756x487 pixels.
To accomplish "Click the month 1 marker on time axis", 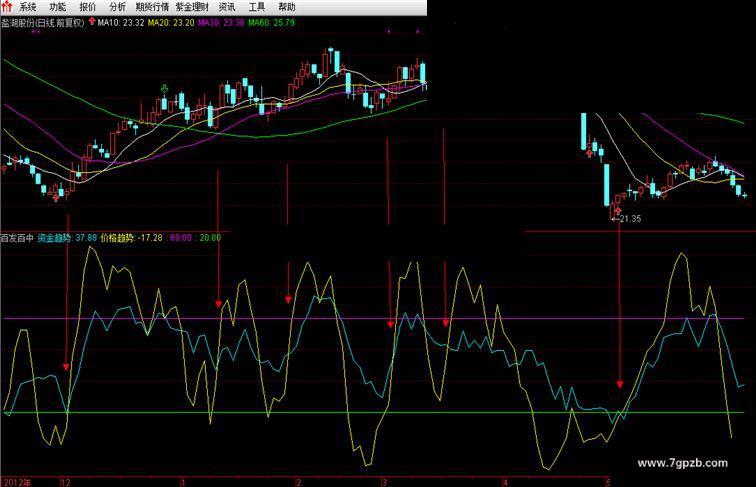I will (x=183, y=482).
